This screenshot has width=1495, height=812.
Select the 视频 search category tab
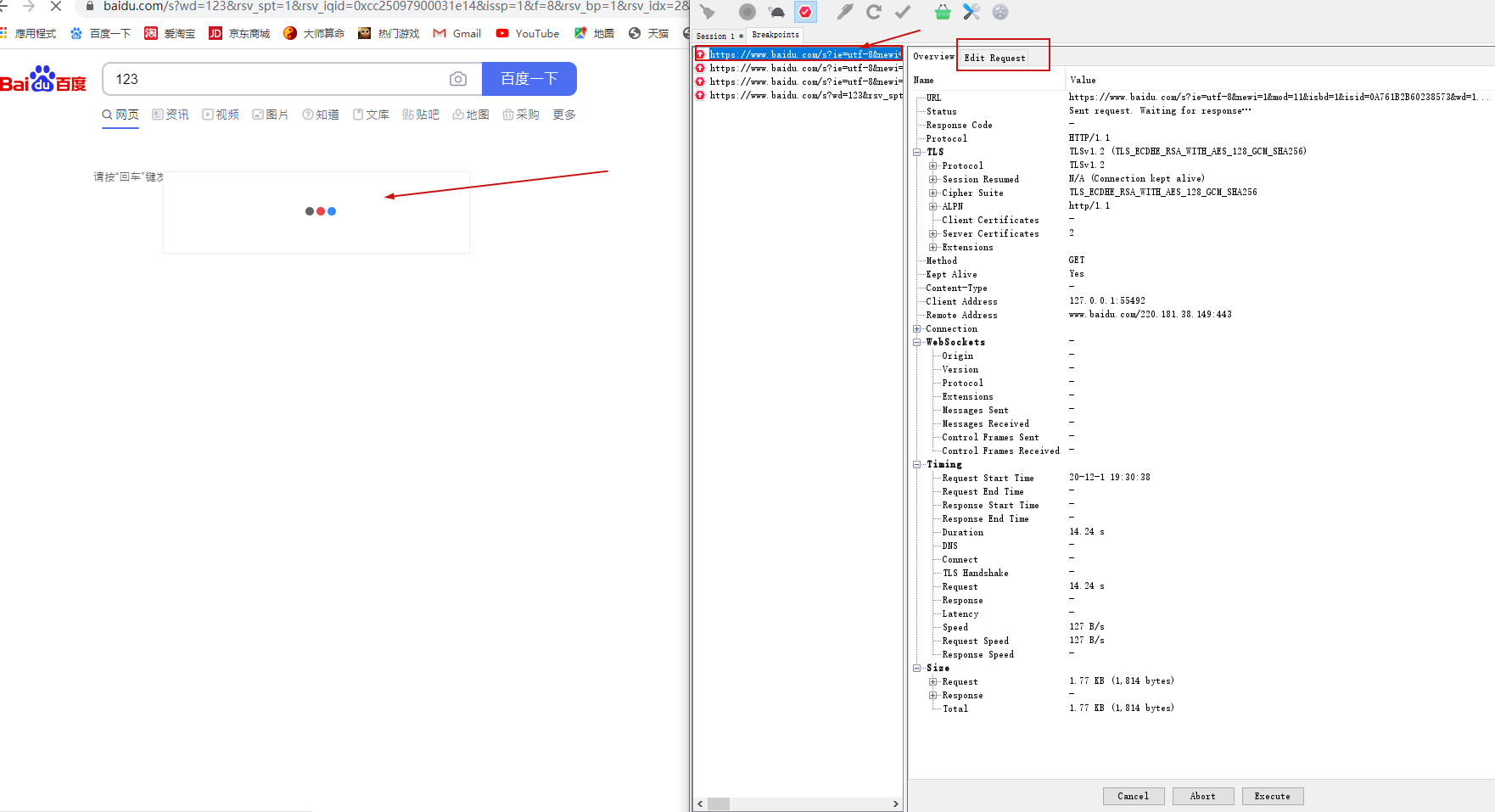[221, 115]
